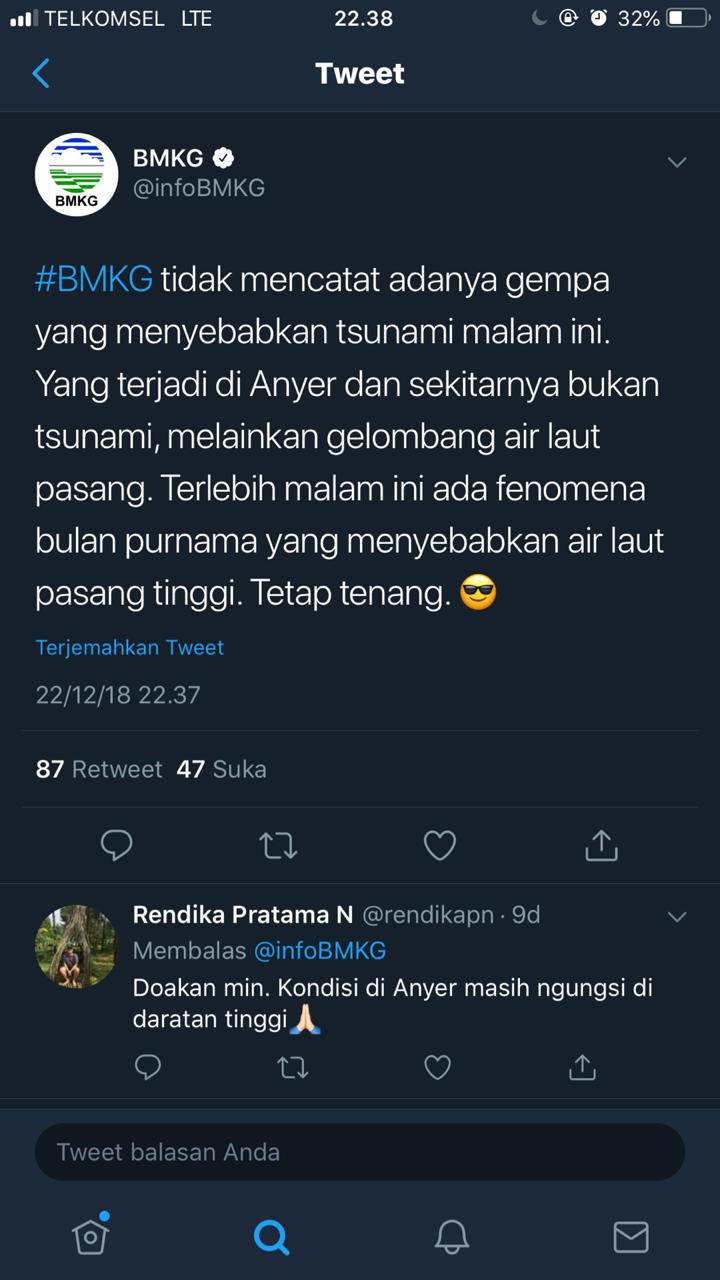Open the Messages envelope tab

point(631,1237)
